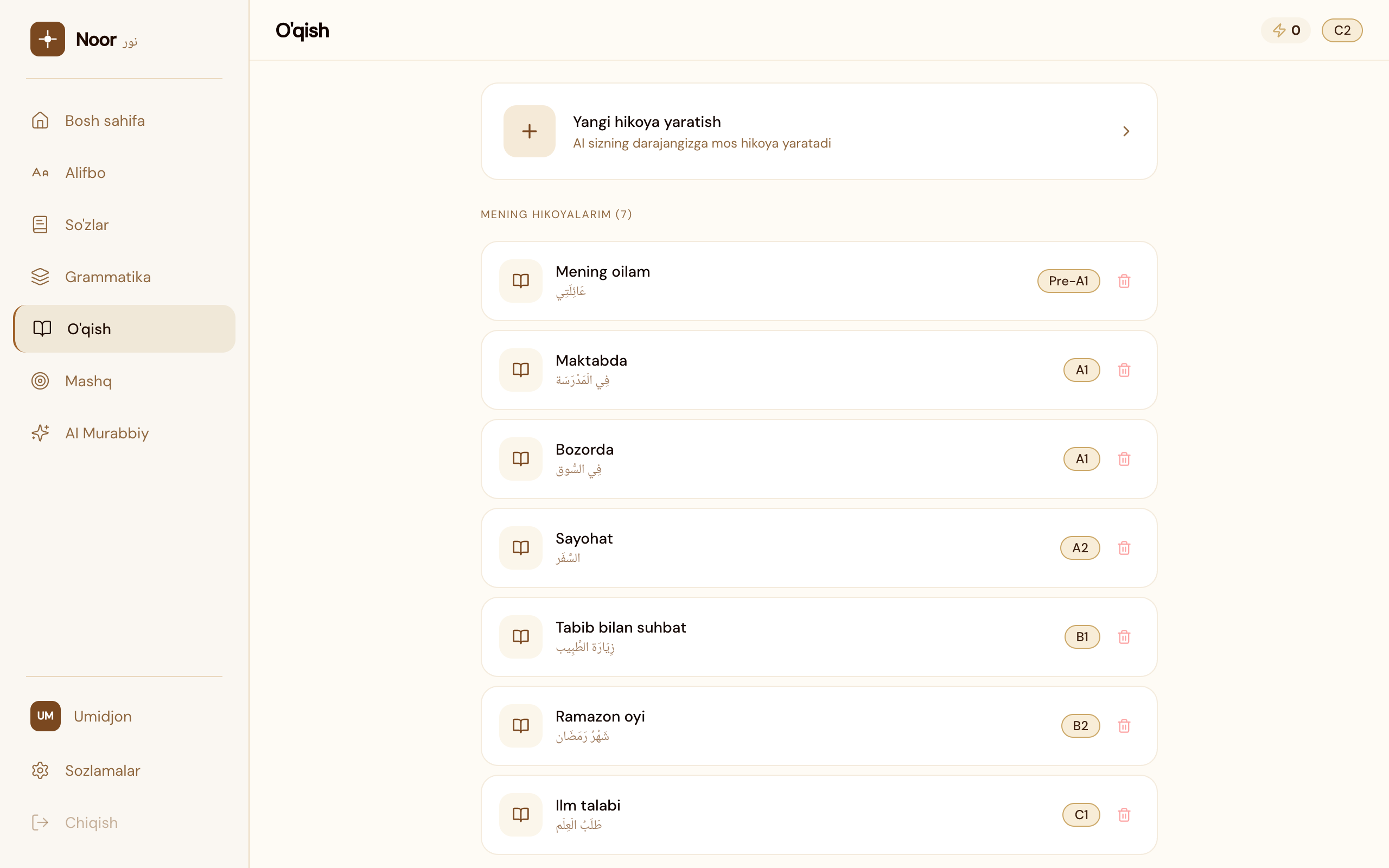Click the plus icon to create story

pos(529,131)
